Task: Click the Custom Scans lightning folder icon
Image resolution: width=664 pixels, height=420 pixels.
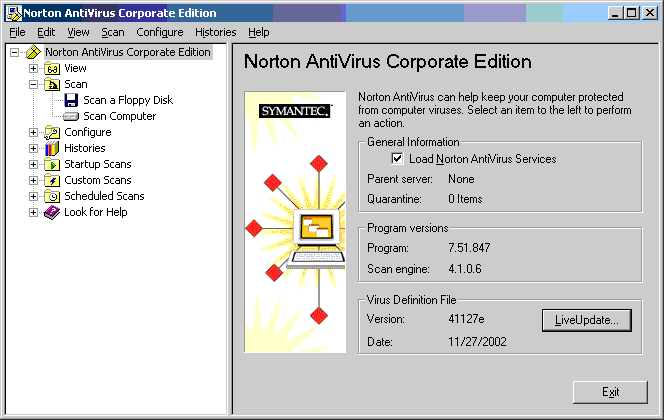Action: [x=52, y=180]
